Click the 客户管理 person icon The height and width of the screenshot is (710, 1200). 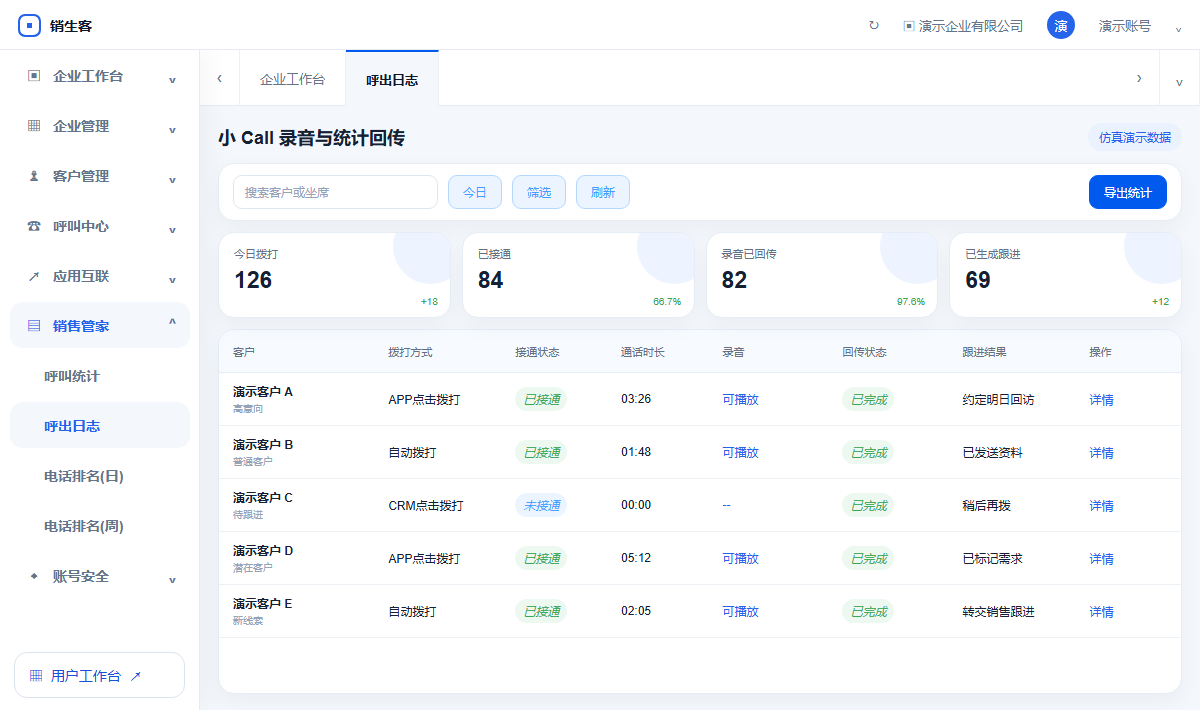click(x=34, y=176)
